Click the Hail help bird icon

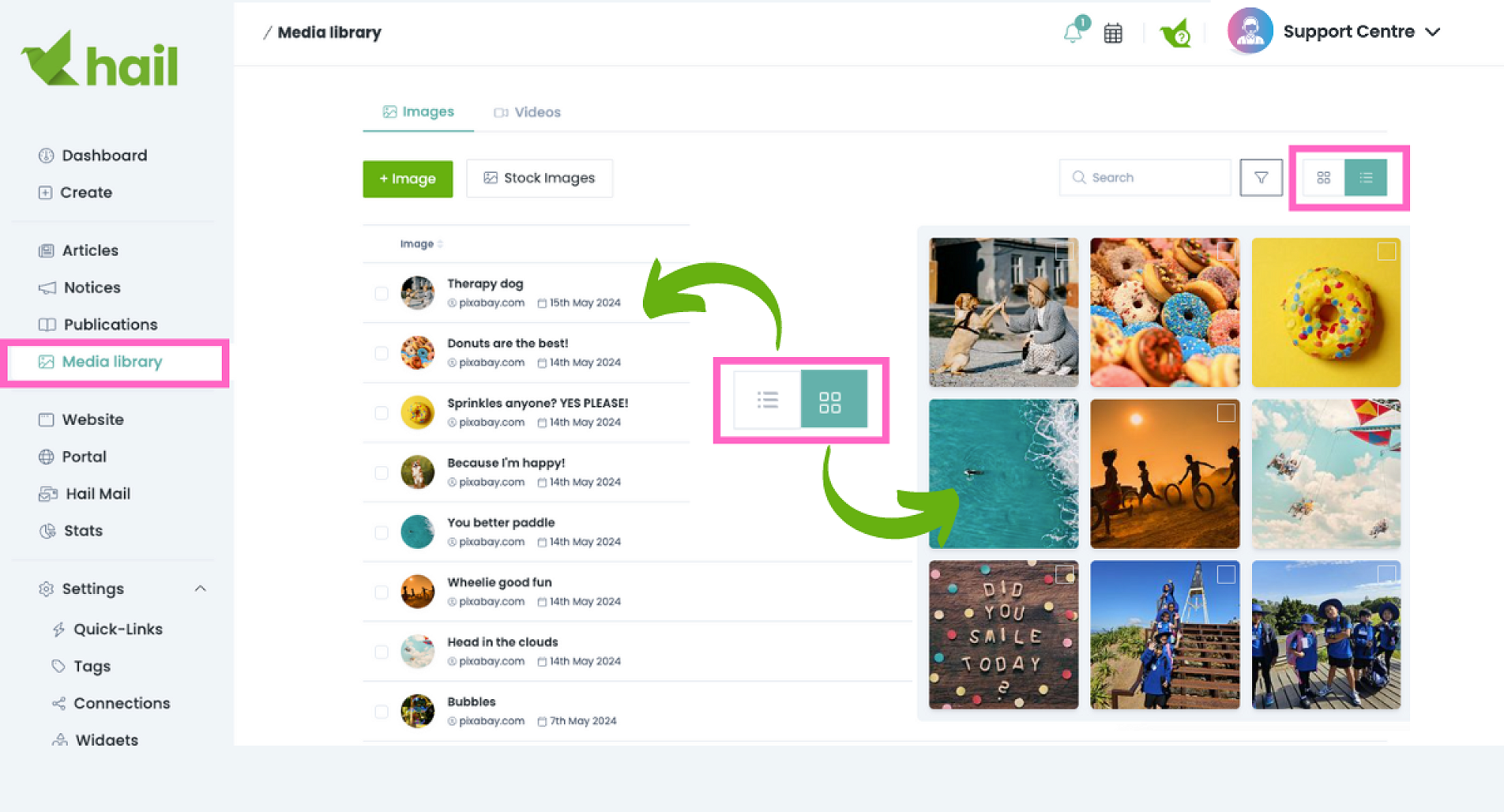coord(1175,33)
